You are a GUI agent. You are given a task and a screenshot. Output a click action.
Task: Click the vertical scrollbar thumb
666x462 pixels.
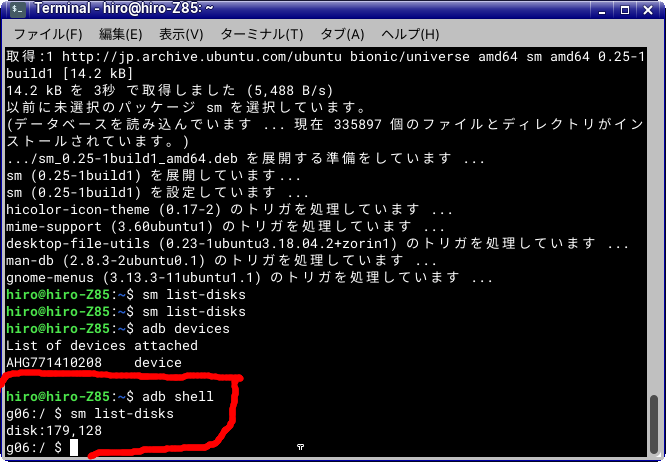[654, 424]
